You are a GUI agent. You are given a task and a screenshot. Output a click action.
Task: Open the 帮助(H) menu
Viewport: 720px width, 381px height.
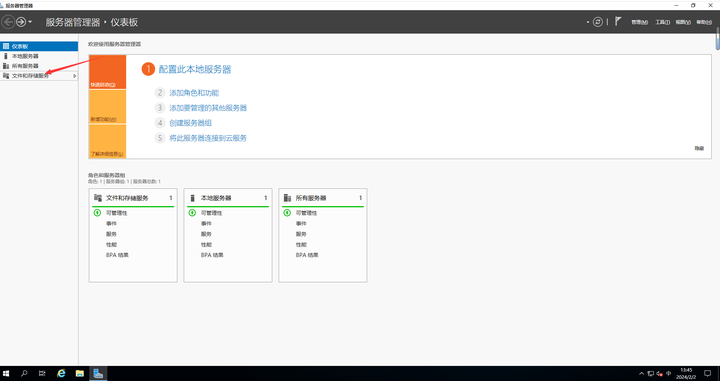[704, 22]
